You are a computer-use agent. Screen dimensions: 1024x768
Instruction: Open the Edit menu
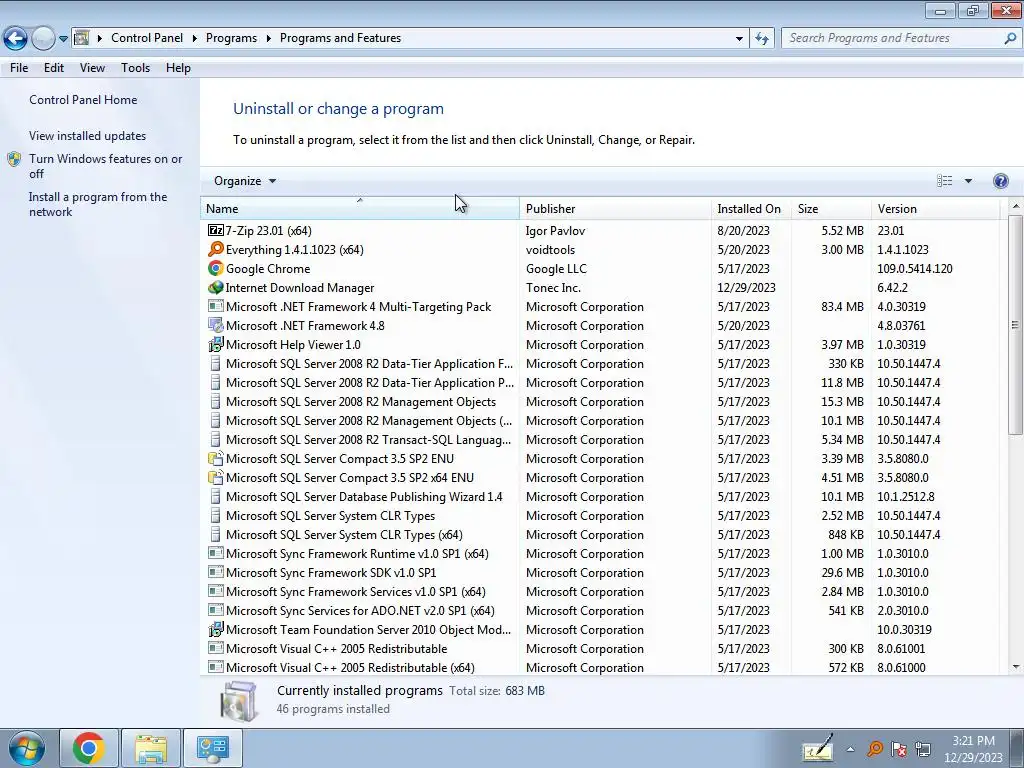click(x=54, y=68)
